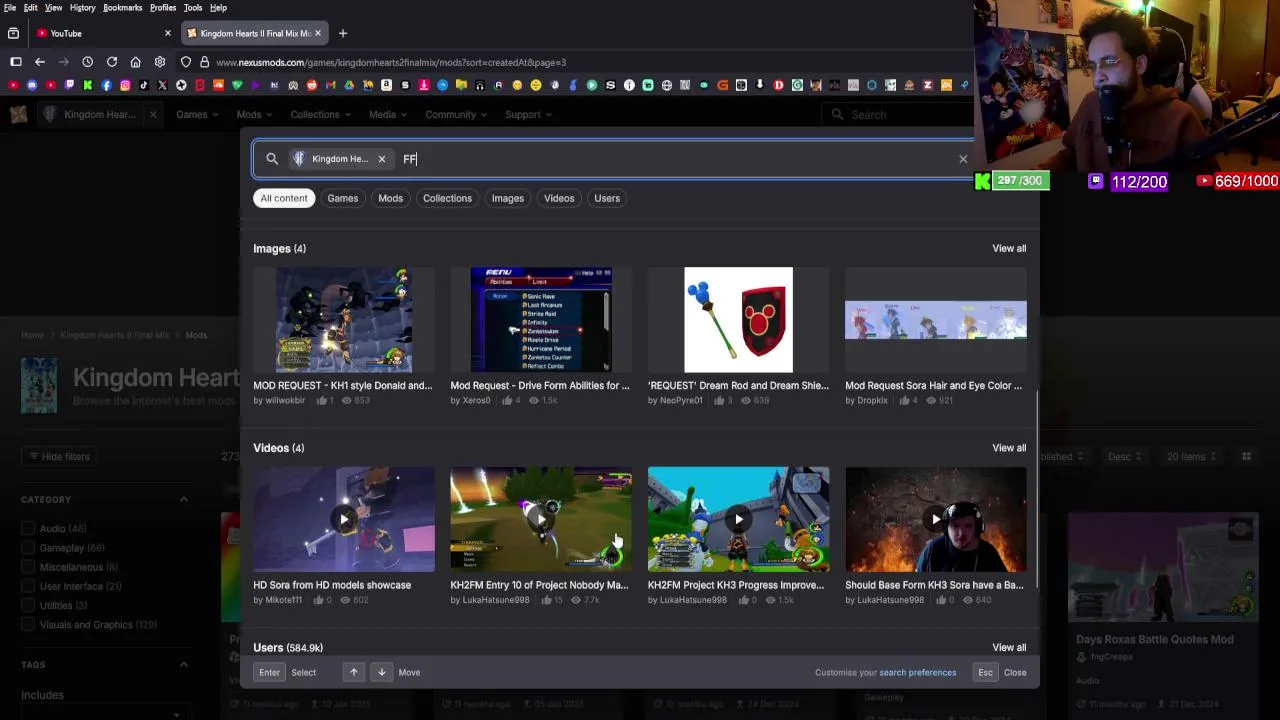
Task: Click the Nexus Mods logo icon
Action: [18, 114]
